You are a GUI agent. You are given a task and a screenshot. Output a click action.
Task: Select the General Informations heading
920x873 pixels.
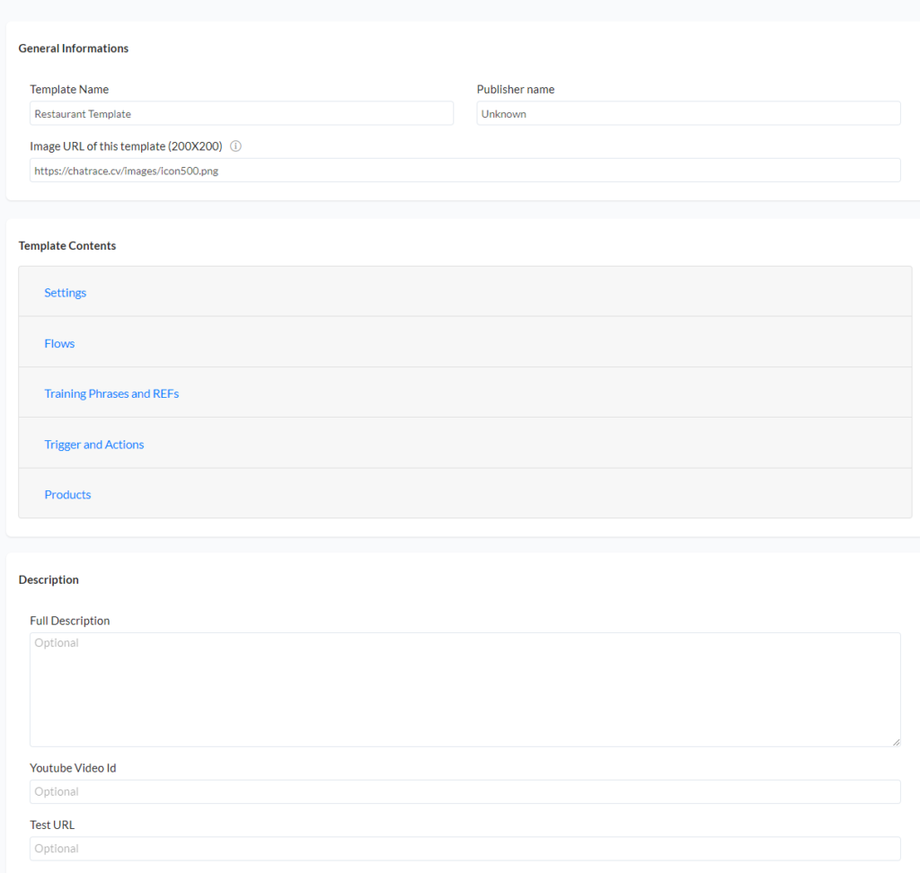click(73, 48)
